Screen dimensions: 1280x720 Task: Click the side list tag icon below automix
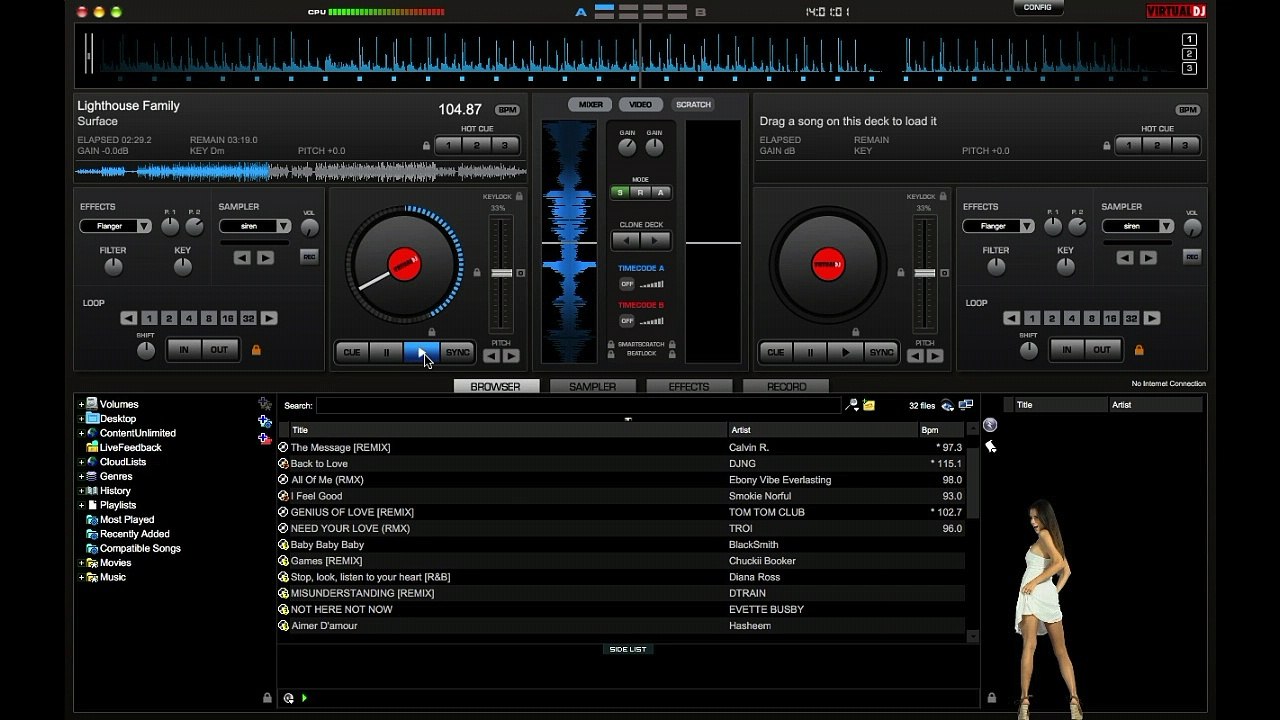coord(990,446)
